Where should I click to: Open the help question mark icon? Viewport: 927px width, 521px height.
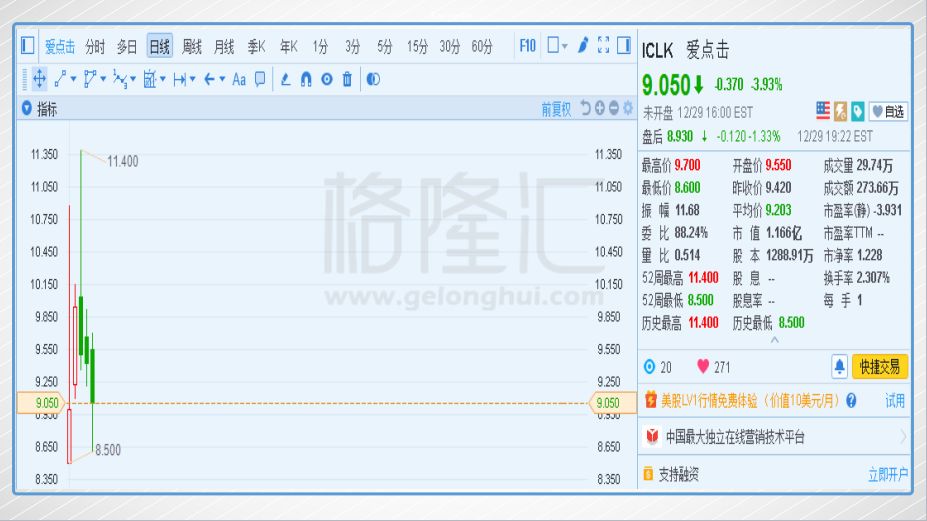[851, 401]
